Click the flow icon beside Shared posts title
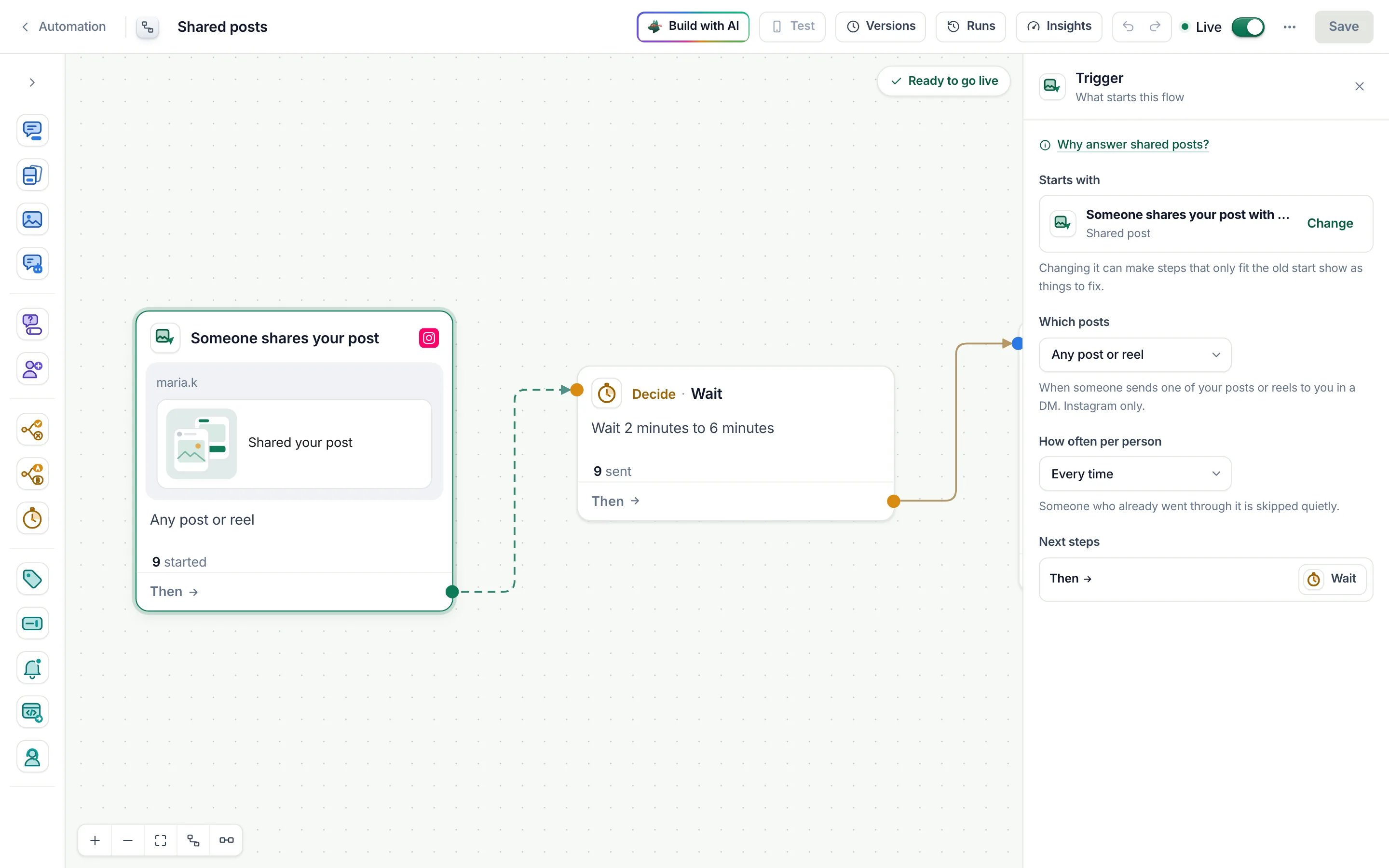1389x868 pixels. click(148, 27)
